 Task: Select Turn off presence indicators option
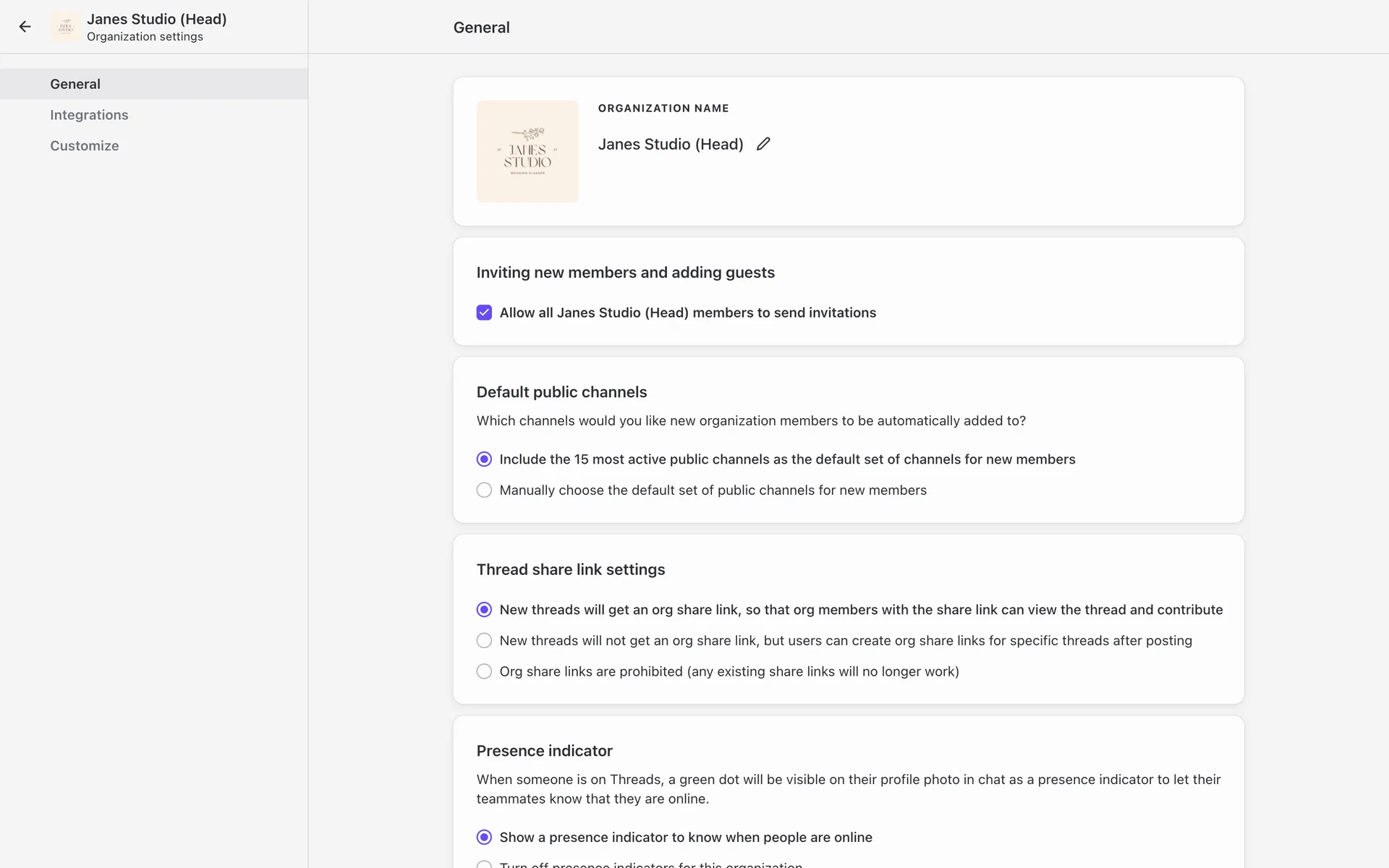pyautogui.click(x=484, y=864)
